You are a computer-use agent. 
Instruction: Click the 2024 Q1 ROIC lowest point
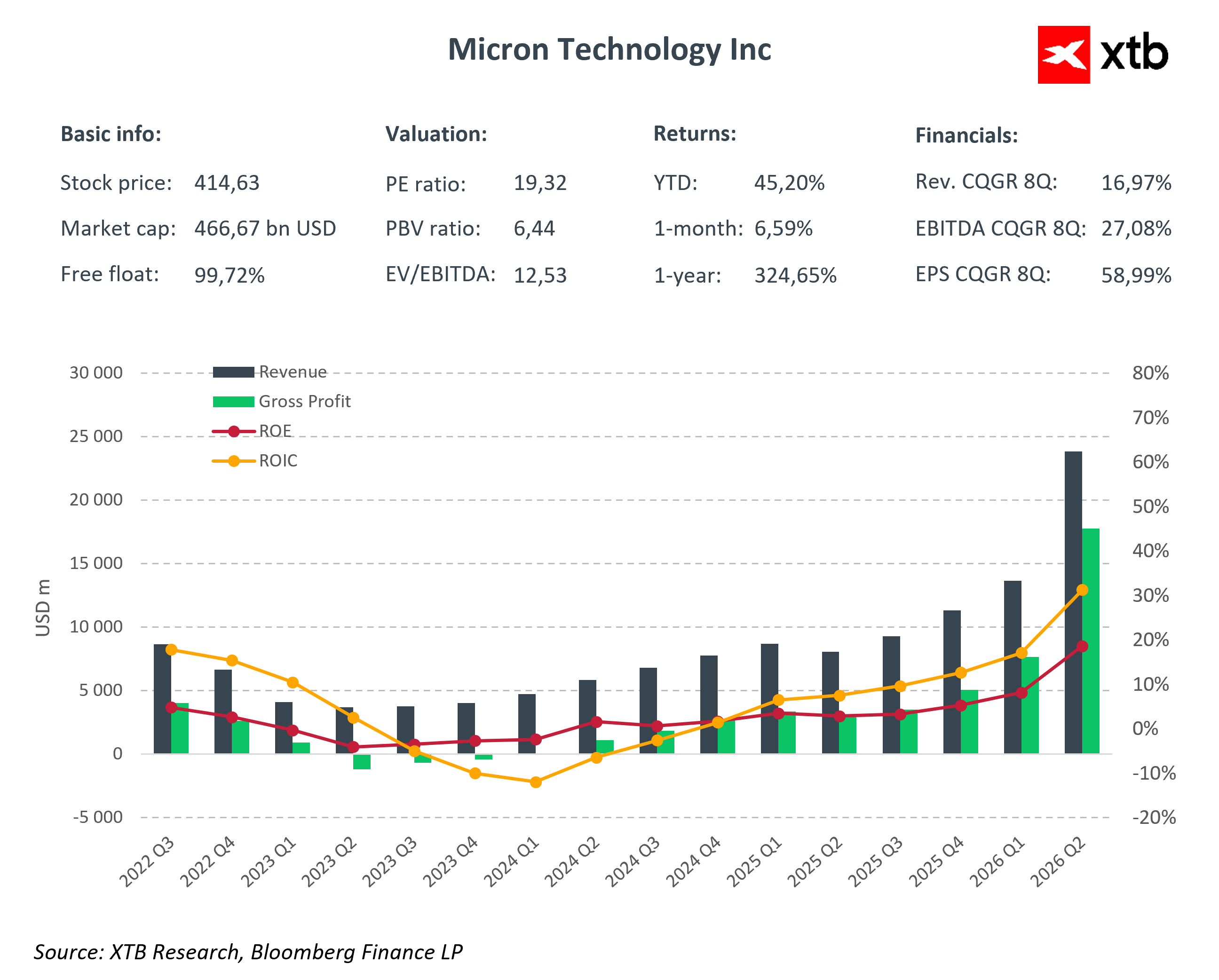[536, 782]
